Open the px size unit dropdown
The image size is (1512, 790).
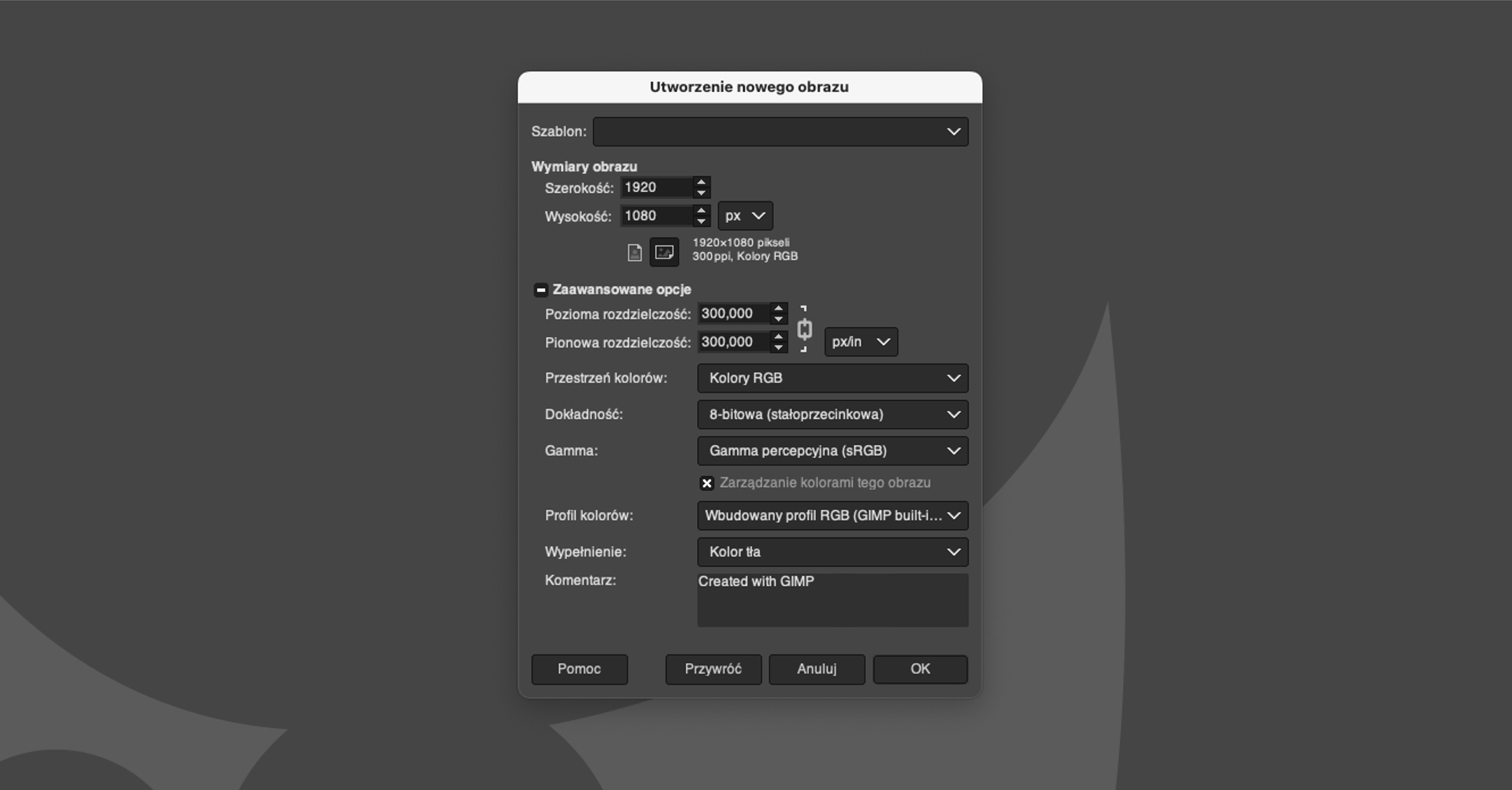[744, 216]
